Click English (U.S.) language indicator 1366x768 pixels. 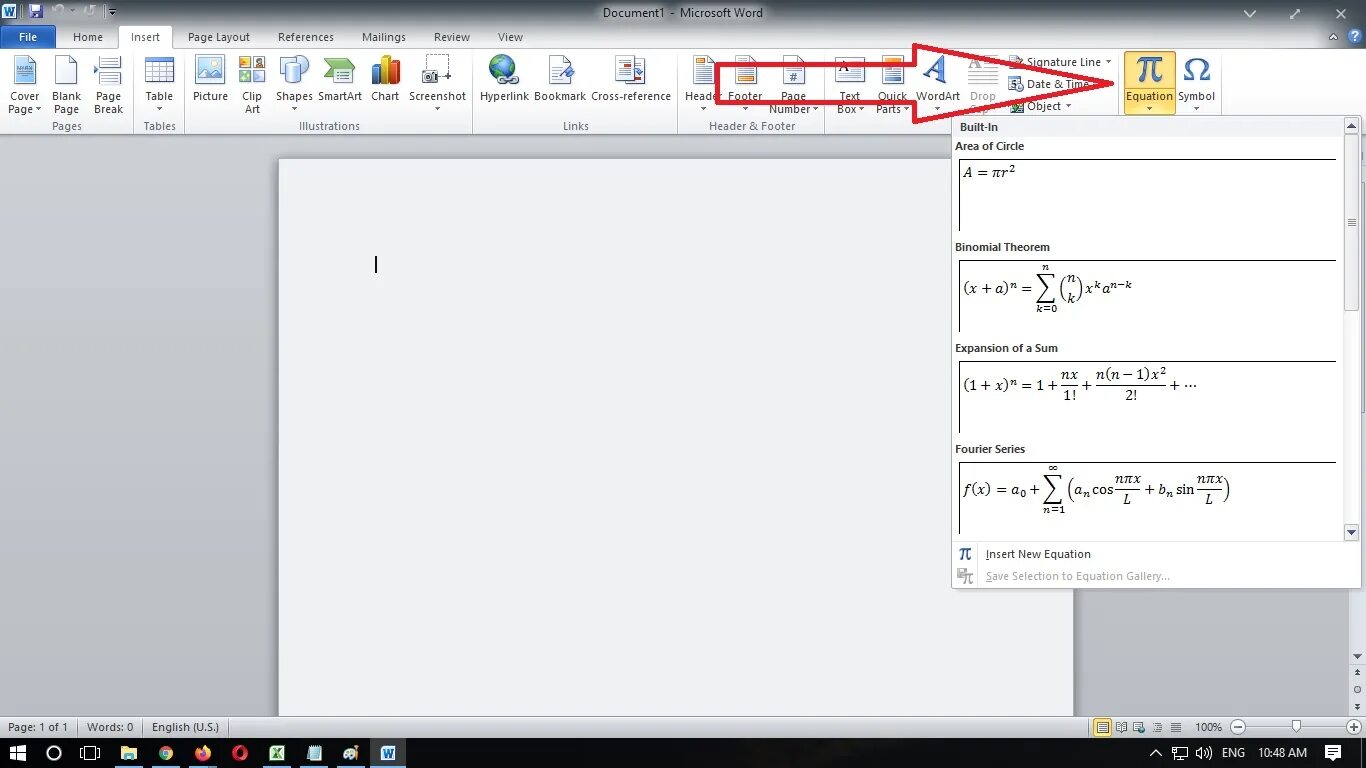coord(185,727)
